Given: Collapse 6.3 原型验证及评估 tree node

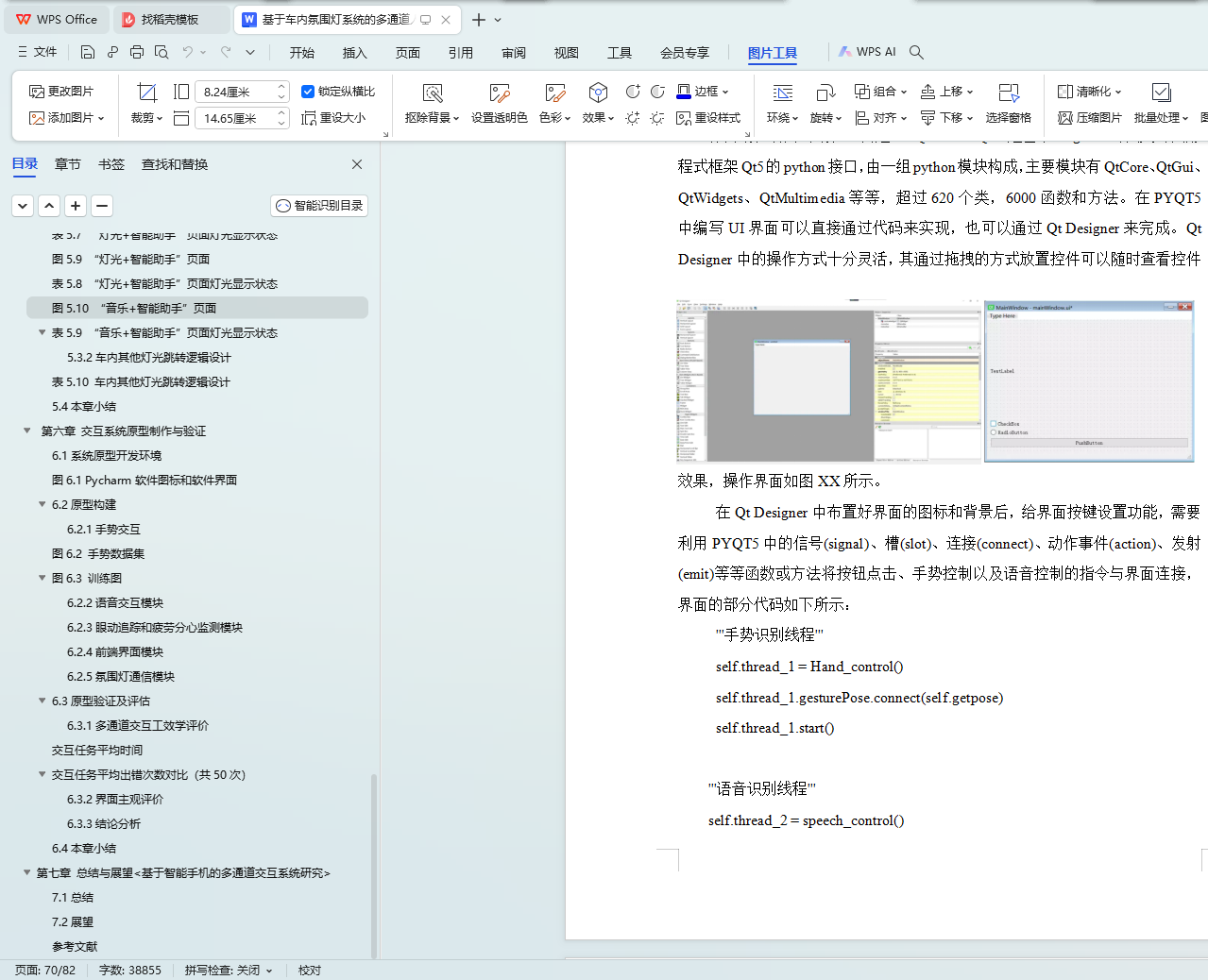Looking at the screenshot, I should pyautogui.click(x=42, y=701).
